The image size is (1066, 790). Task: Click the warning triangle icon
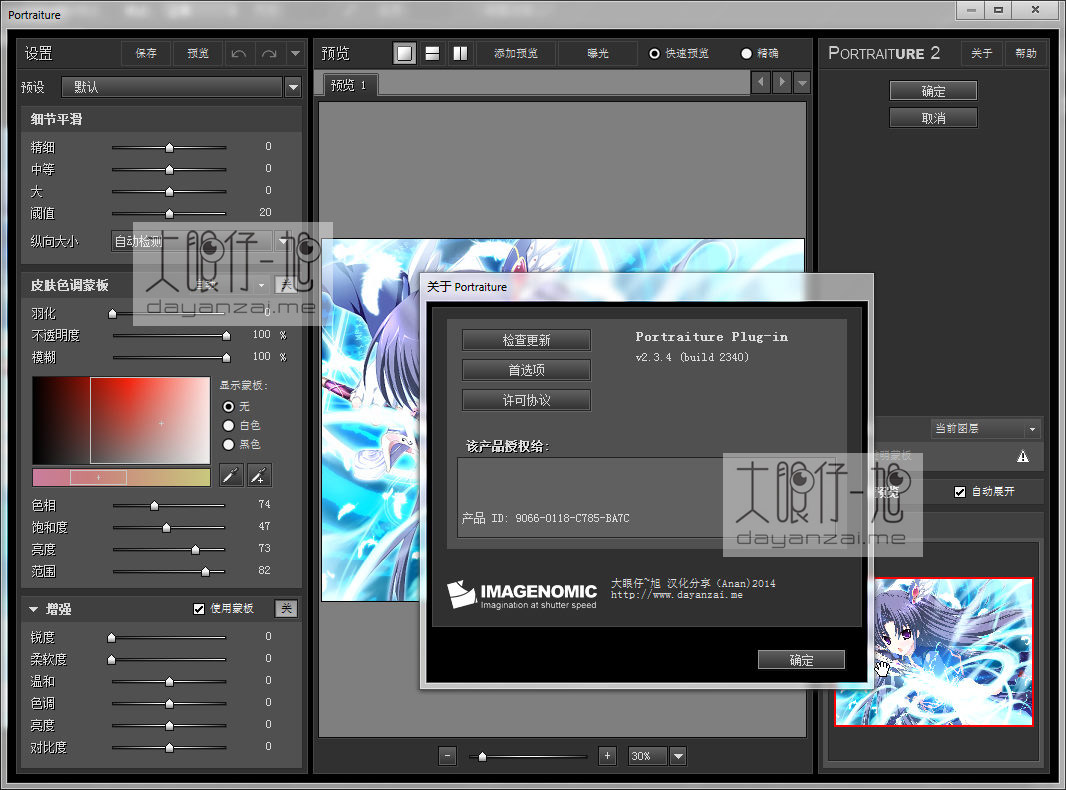pos(1022,456)
